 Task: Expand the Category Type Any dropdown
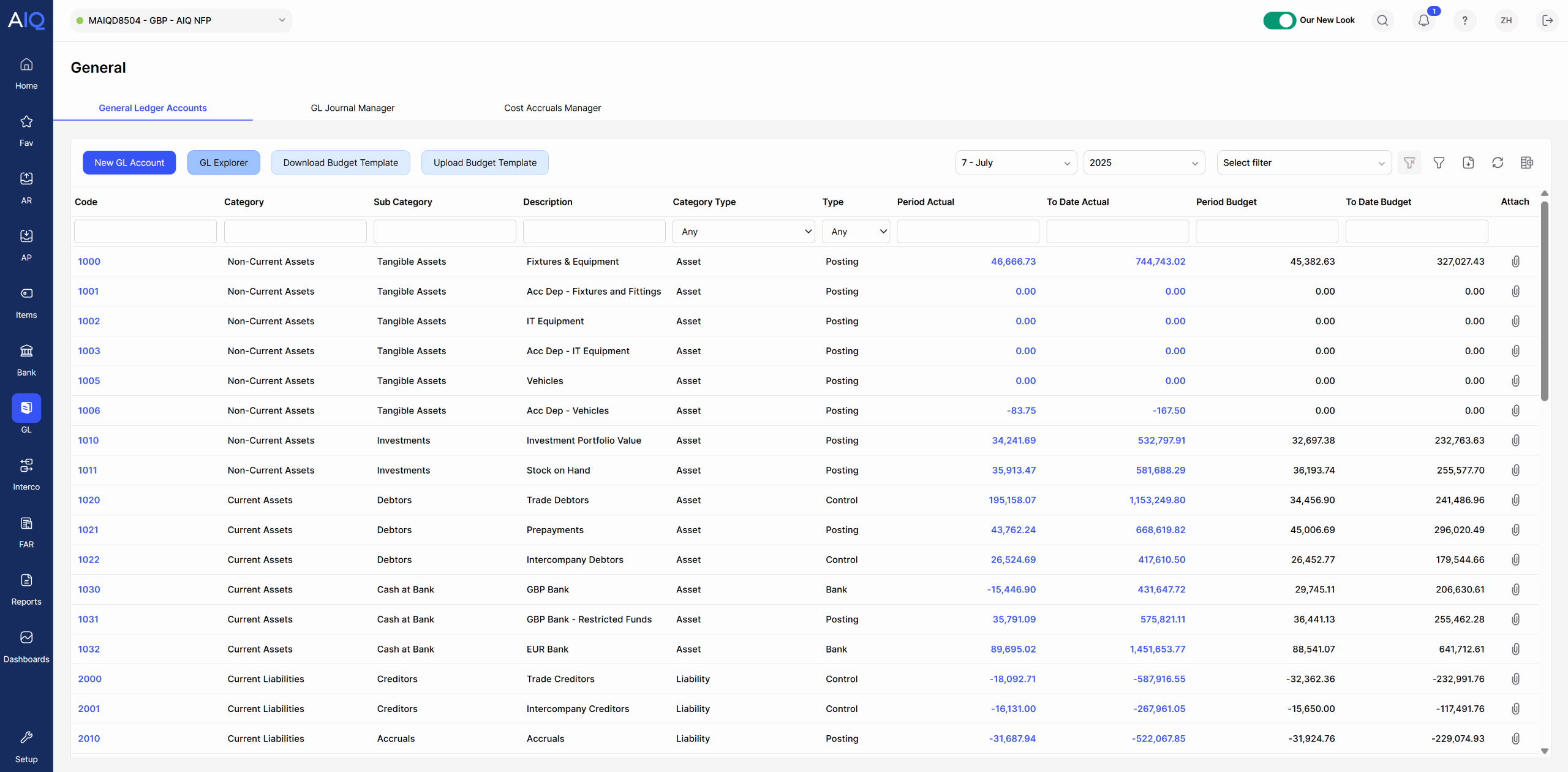click(744, 232)
